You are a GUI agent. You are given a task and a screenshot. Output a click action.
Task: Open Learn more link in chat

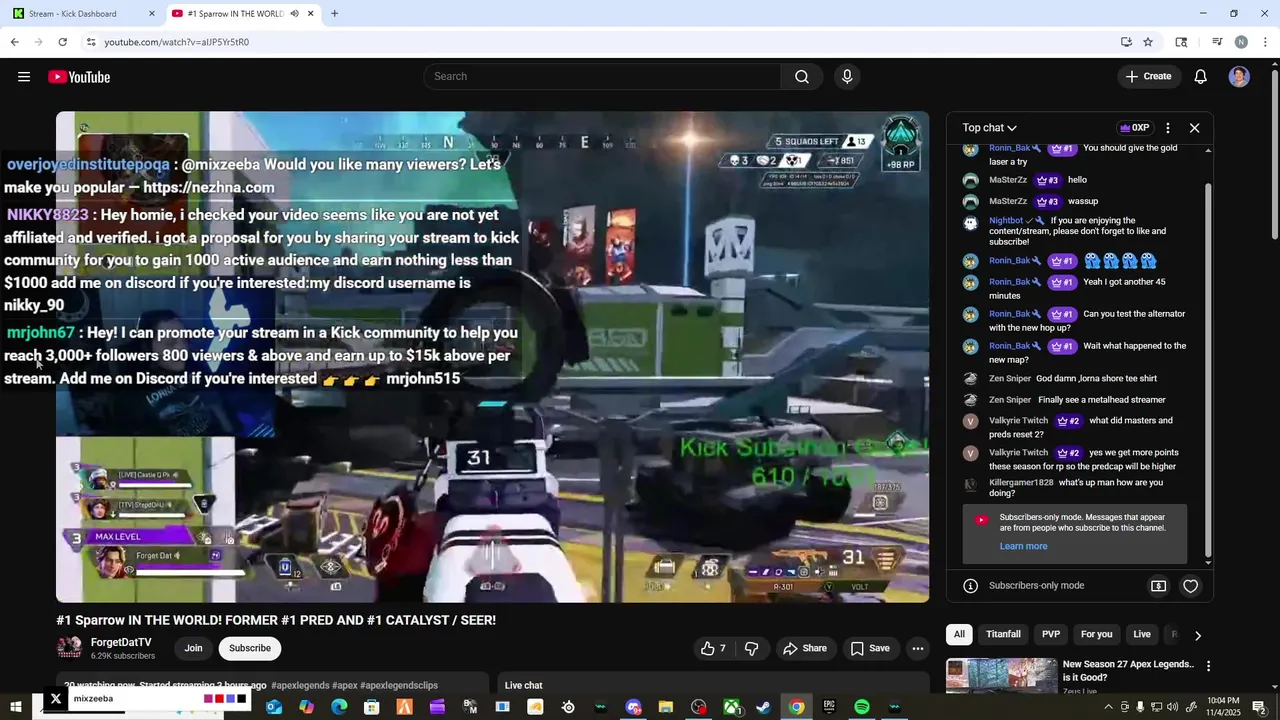pos(1023,546)
